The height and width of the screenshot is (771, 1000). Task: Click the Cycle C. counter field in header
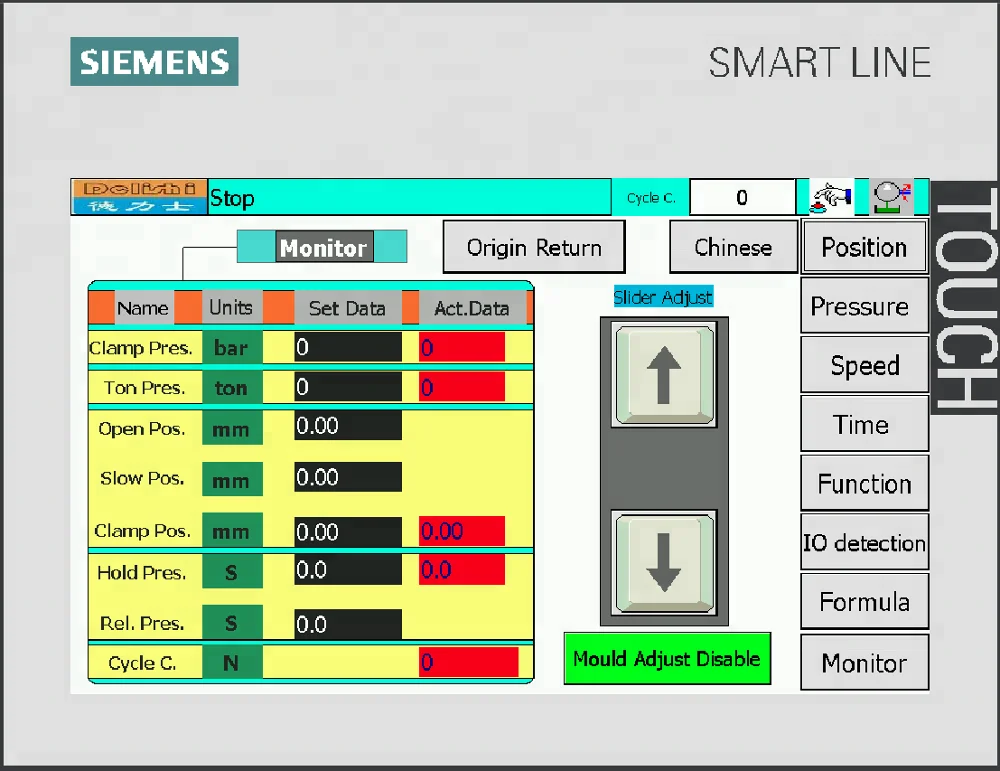click(741, 197)
